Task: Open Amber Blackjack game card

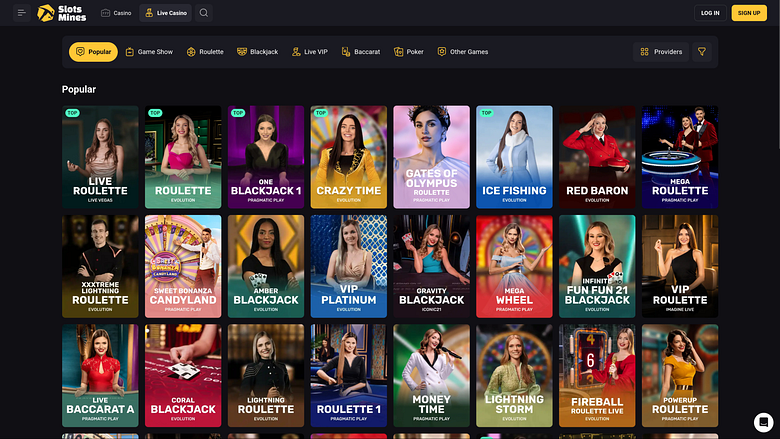Action: coord(266,266)
